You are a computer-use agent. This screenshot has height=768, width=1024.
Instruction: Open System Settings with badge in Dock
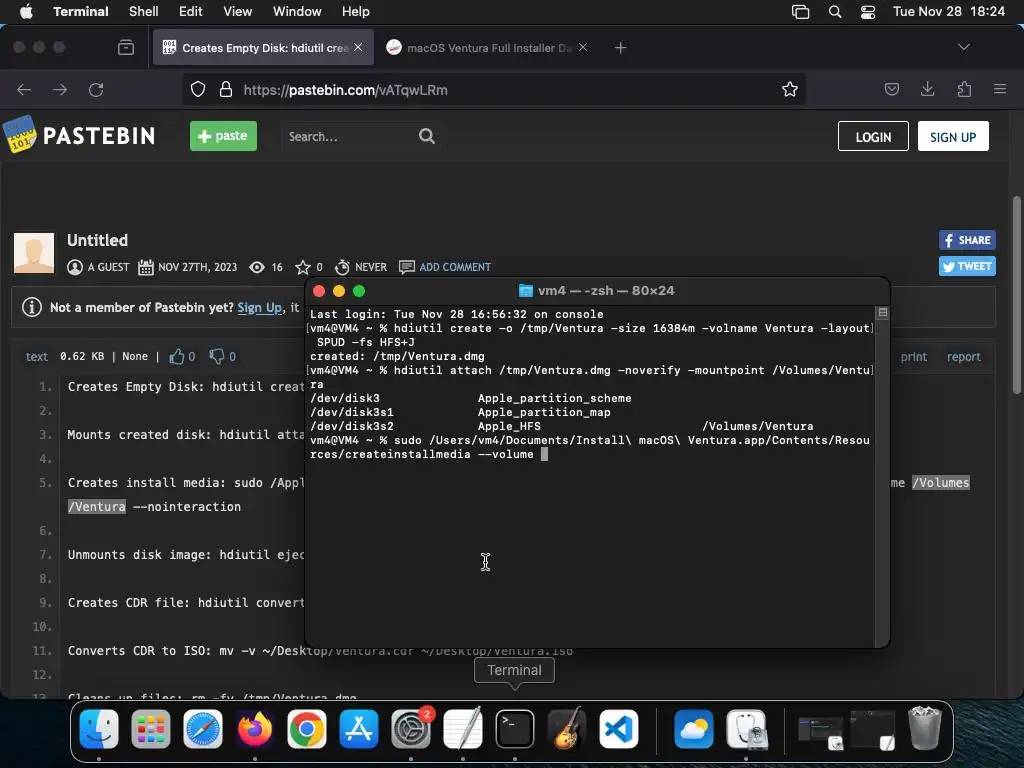click(x=411, y=729)
